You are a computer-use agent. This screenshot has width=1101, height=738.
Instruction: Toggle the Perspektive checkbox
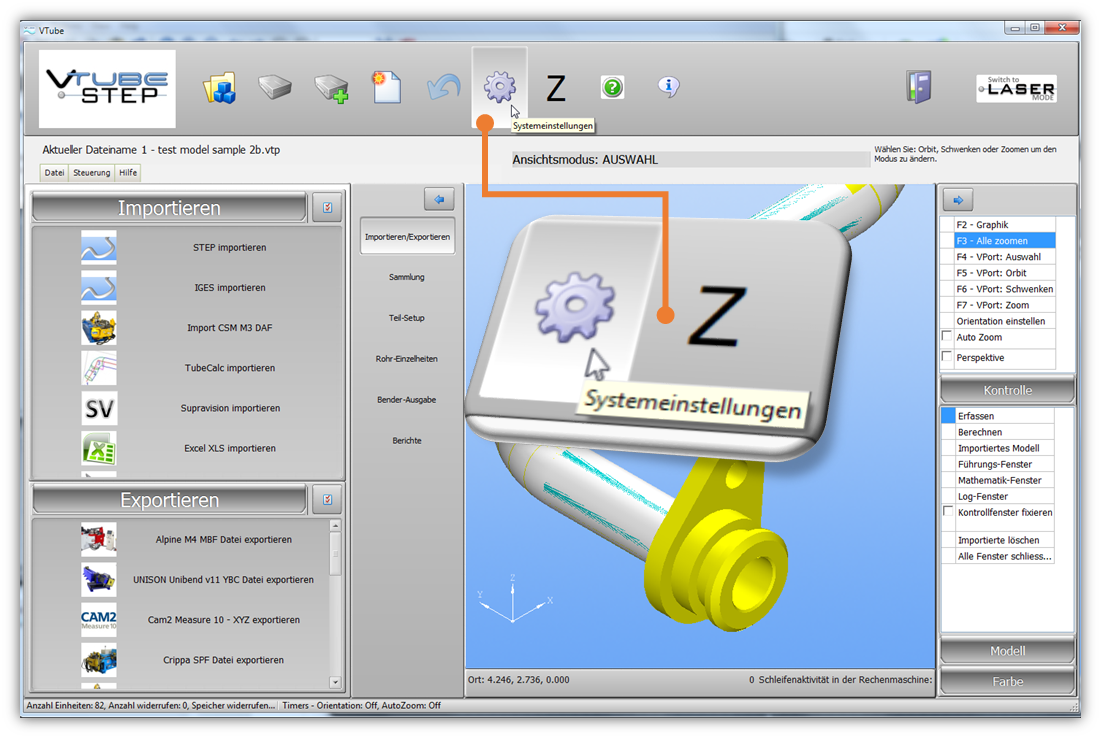coord(948,357)
